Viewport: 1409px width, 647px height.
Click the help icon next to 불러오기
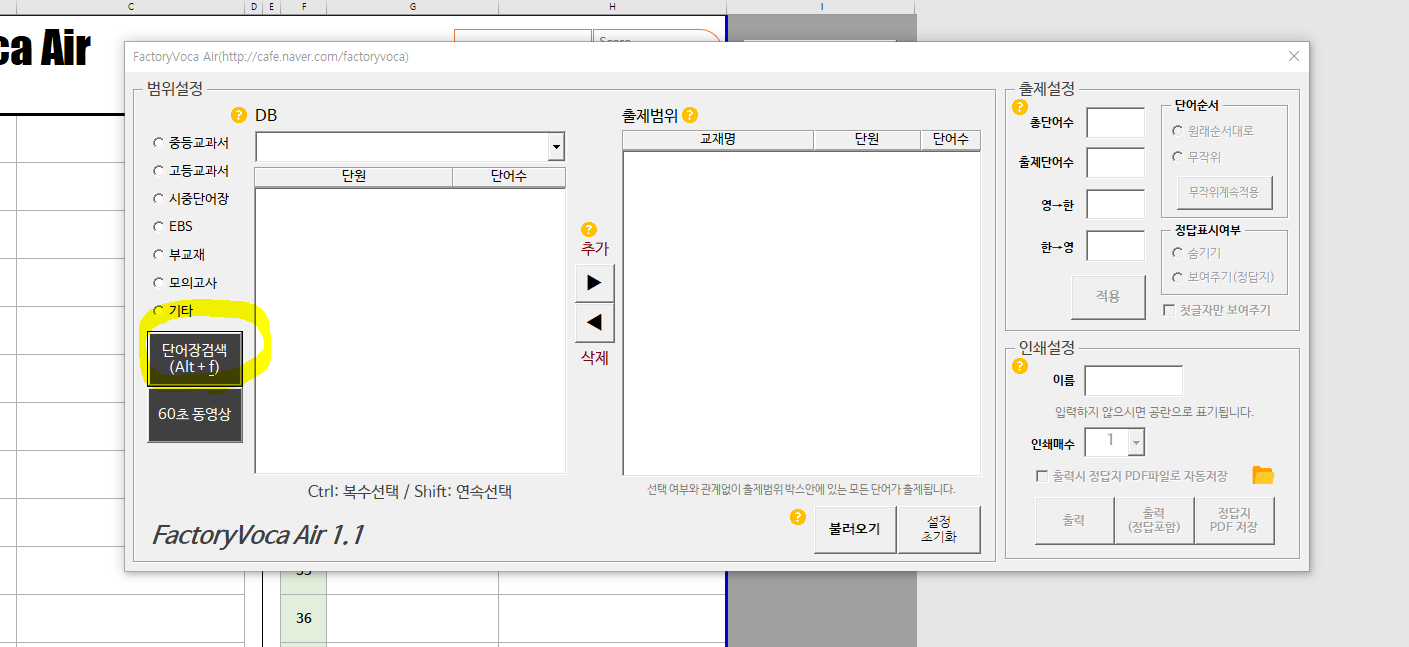pos(797,516)
